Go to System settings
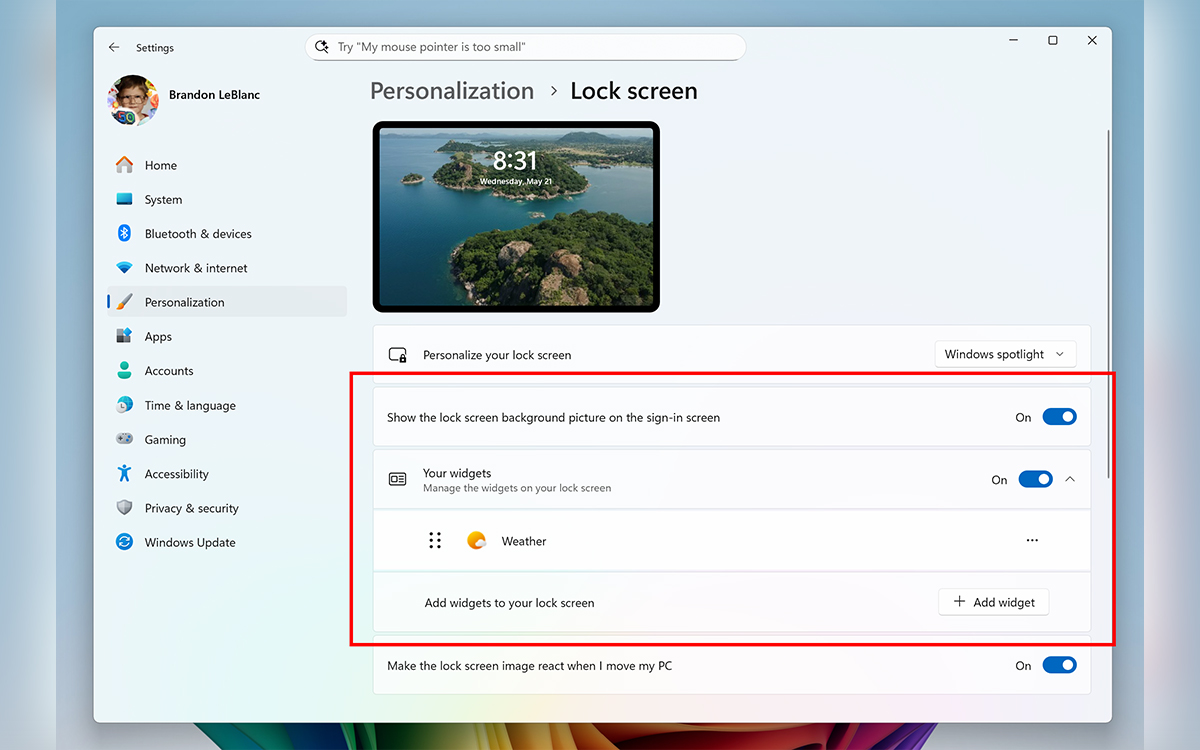This screenshot has width=1200, height=750. click(227, 199)
